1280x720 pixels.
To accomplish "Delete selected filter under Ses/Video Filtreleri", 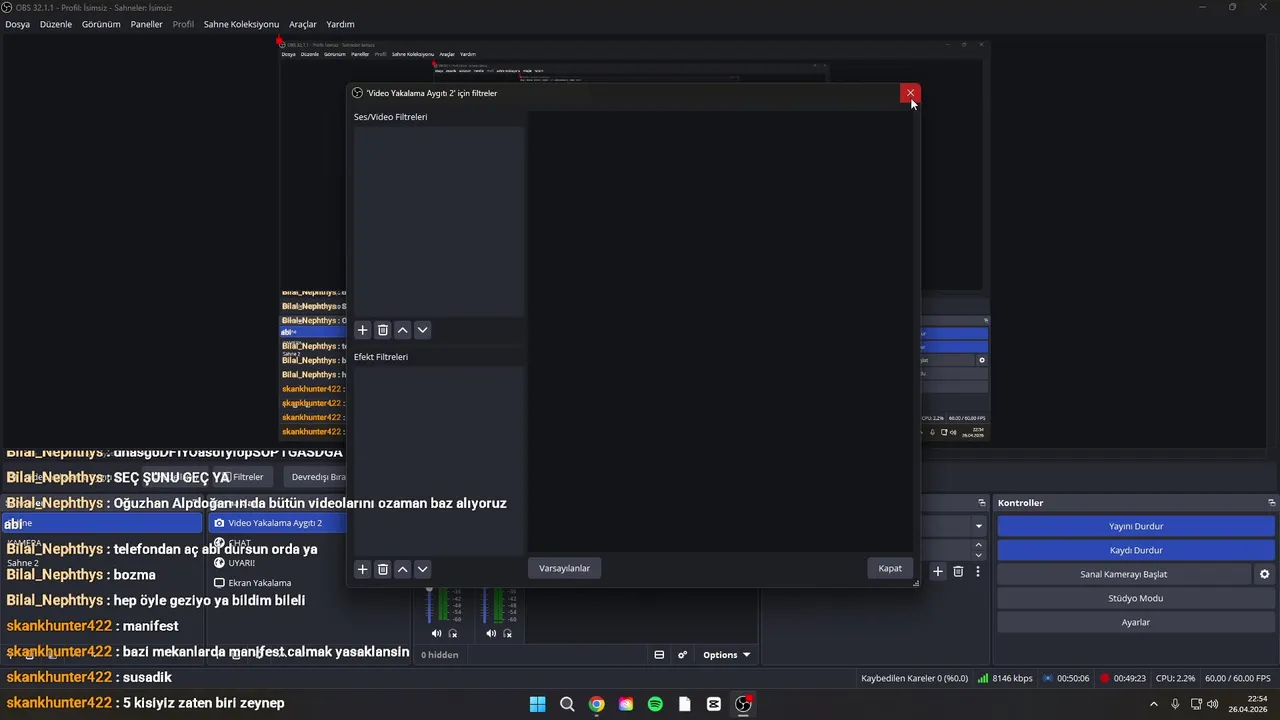I will click(x=383, y=330).
